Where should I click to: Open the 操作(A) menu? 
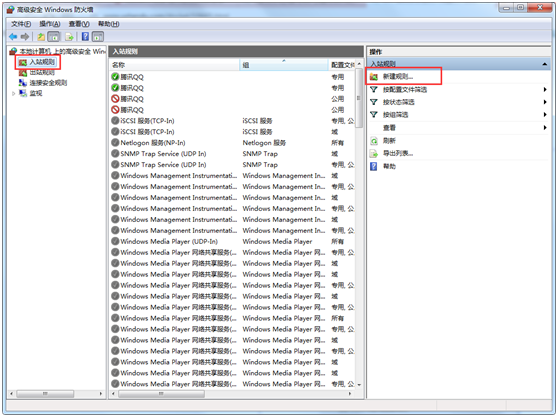tap(49, 24)
